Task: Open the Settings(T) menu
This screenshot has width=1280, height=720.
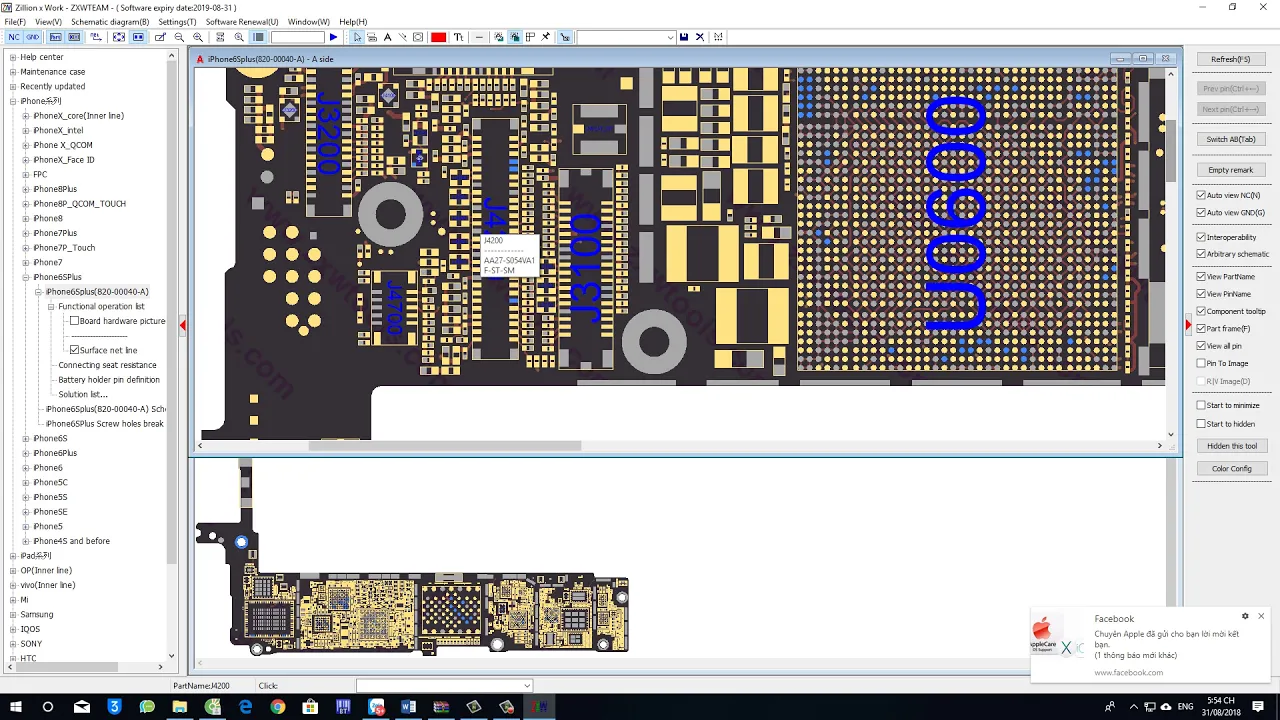Action: point(177,21)
